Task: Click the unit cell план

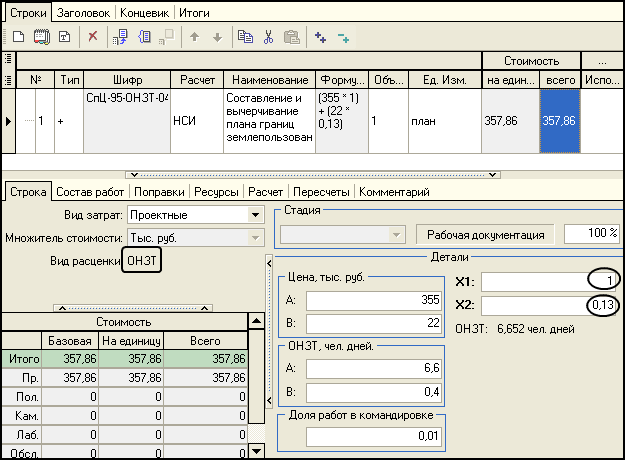Action: 445,121
